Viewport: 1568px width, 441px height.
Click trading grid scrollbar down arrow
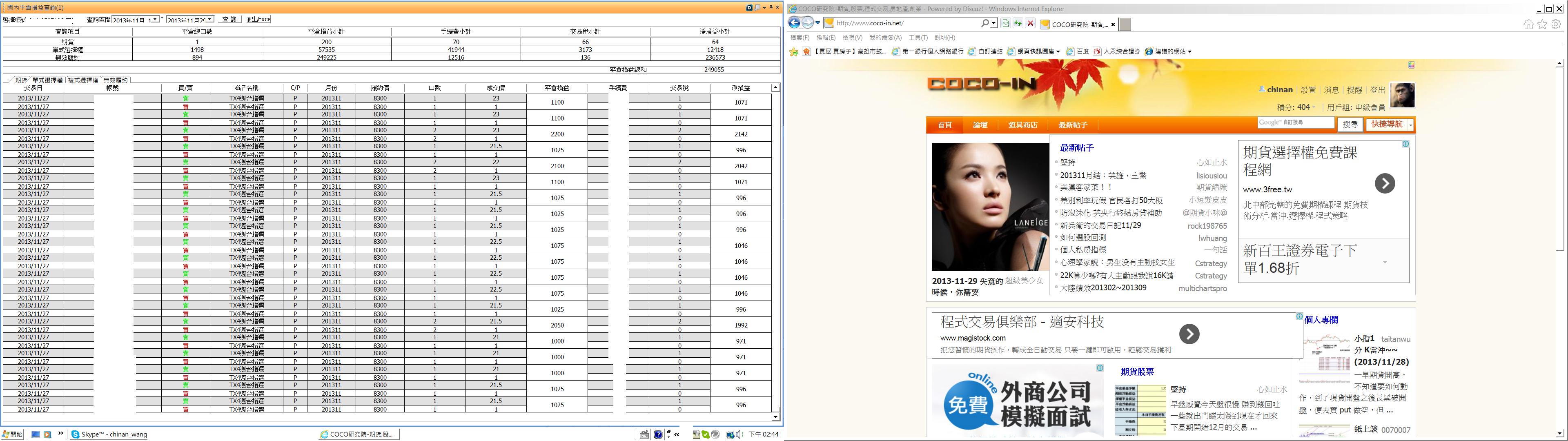tap(775, 417)
